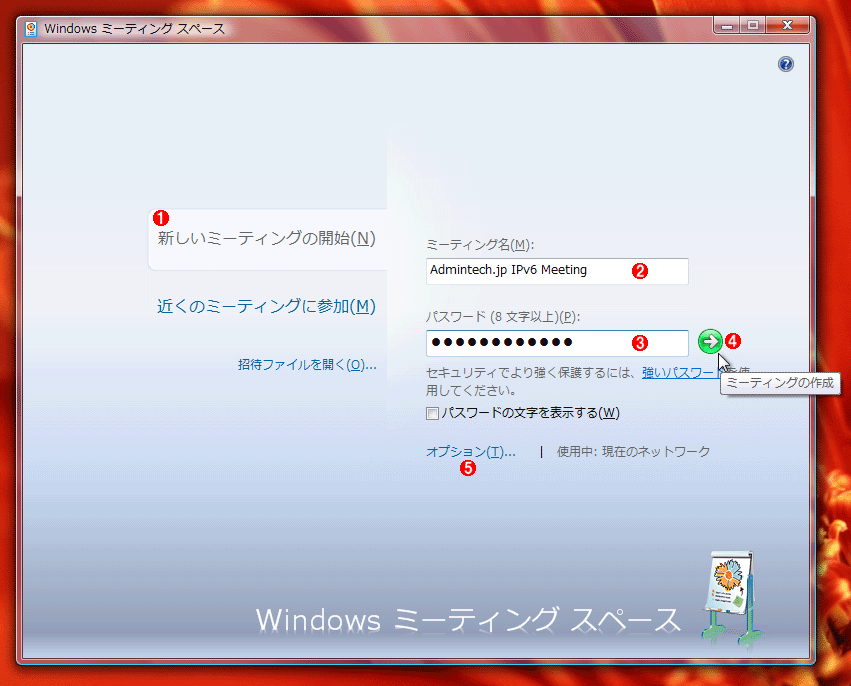Open 近くのミーティングに参加(M)
Image resolution: width=851 pixels, height=686 pixels.
tap(266, 307)
